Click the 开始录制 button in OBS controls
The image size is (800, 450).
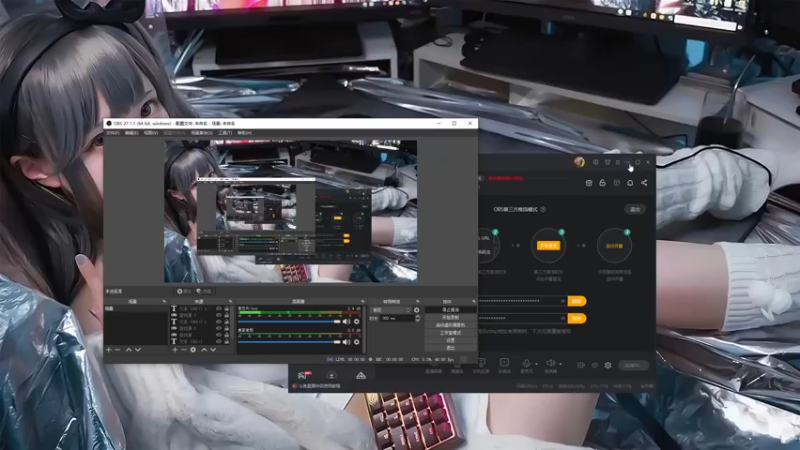coord(451,317)
